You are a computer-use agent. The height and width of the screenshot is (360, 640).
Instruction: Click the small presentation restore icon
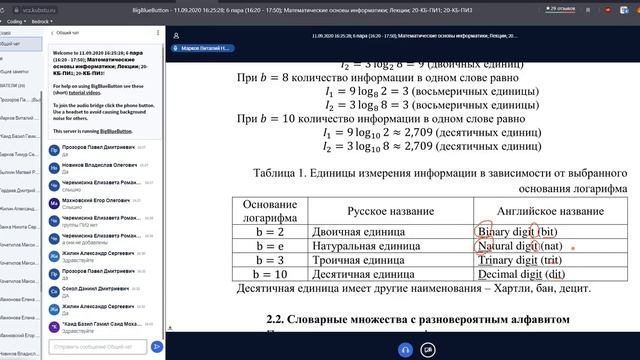170,327
